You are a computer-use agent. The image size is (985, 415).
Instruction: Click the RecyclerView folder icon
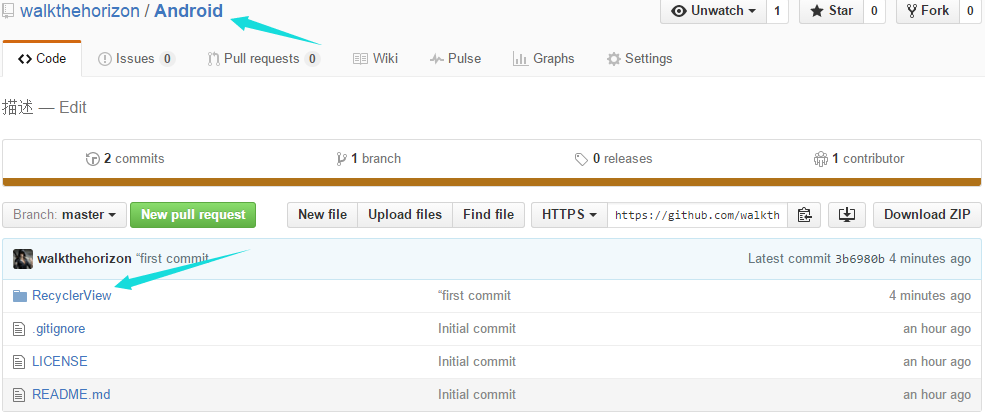coord(20,296)
